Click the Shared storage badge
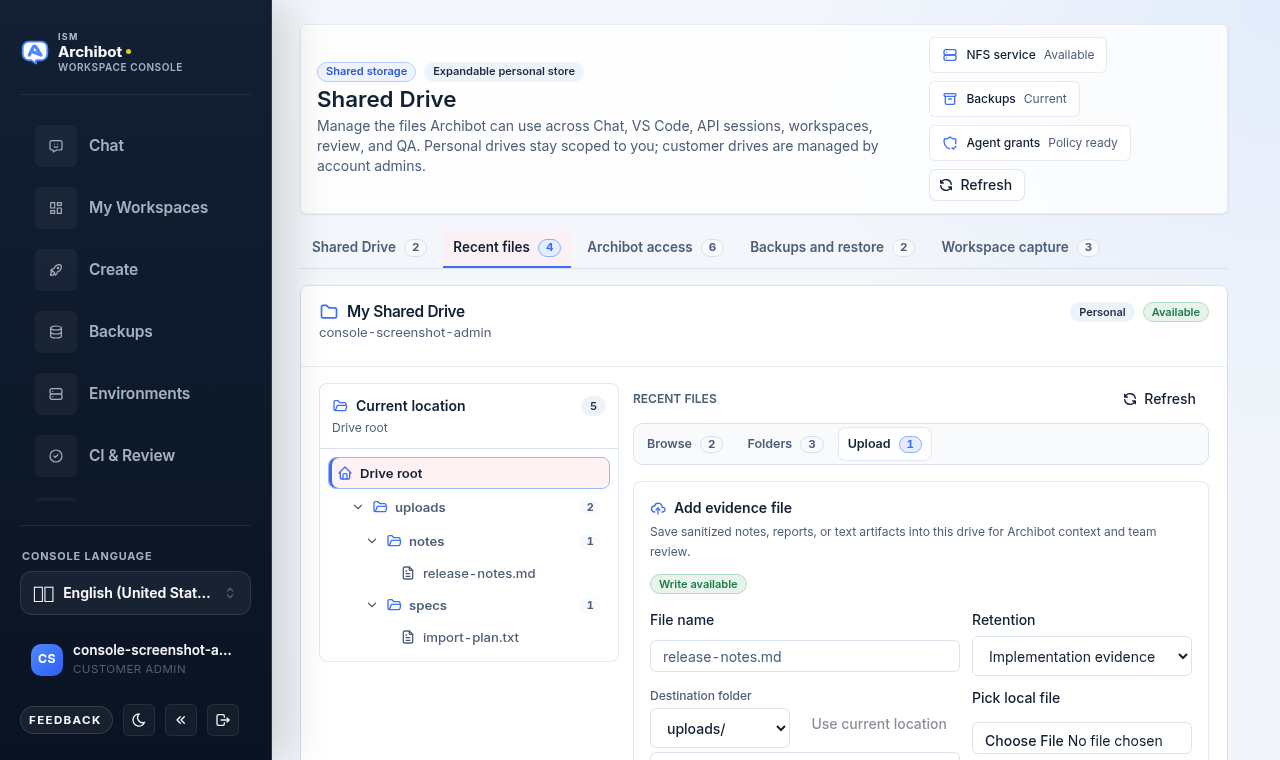 click(366, 72)
